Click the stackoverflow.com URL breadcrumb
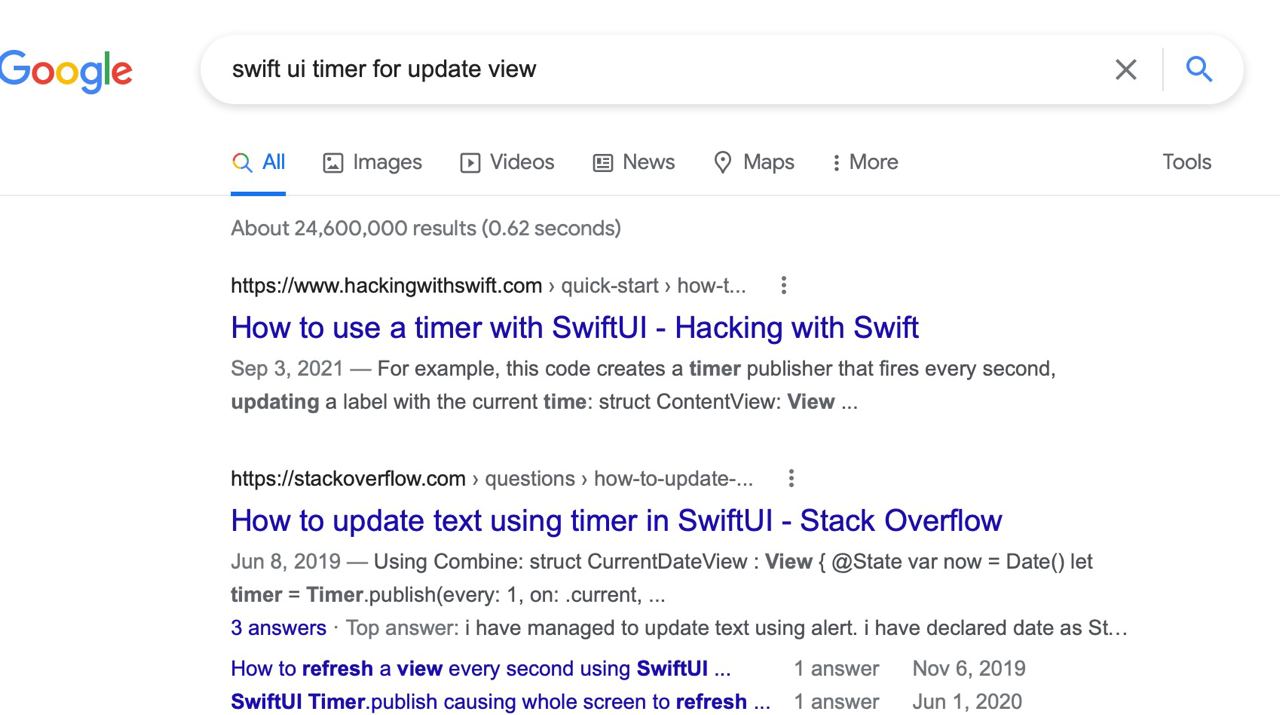This screenshot has height=715, width=1280. tap(492, 479)
